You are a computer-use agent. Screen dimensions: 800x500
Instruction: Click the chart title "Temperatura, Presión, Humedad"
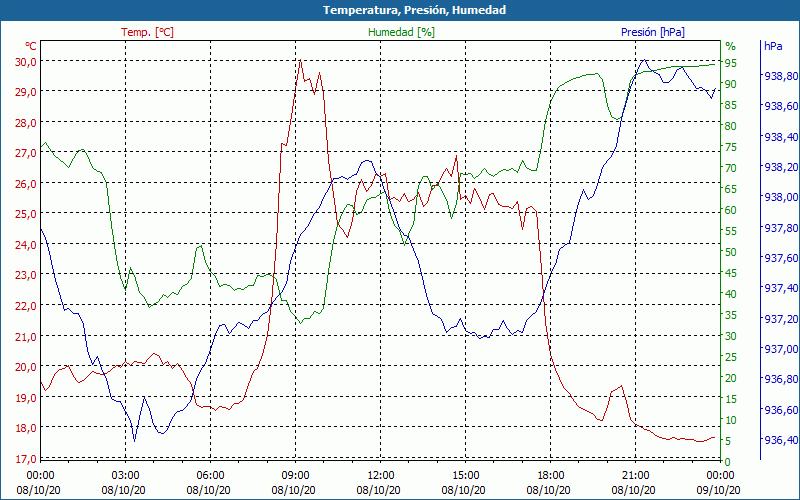tap(414, 10)
